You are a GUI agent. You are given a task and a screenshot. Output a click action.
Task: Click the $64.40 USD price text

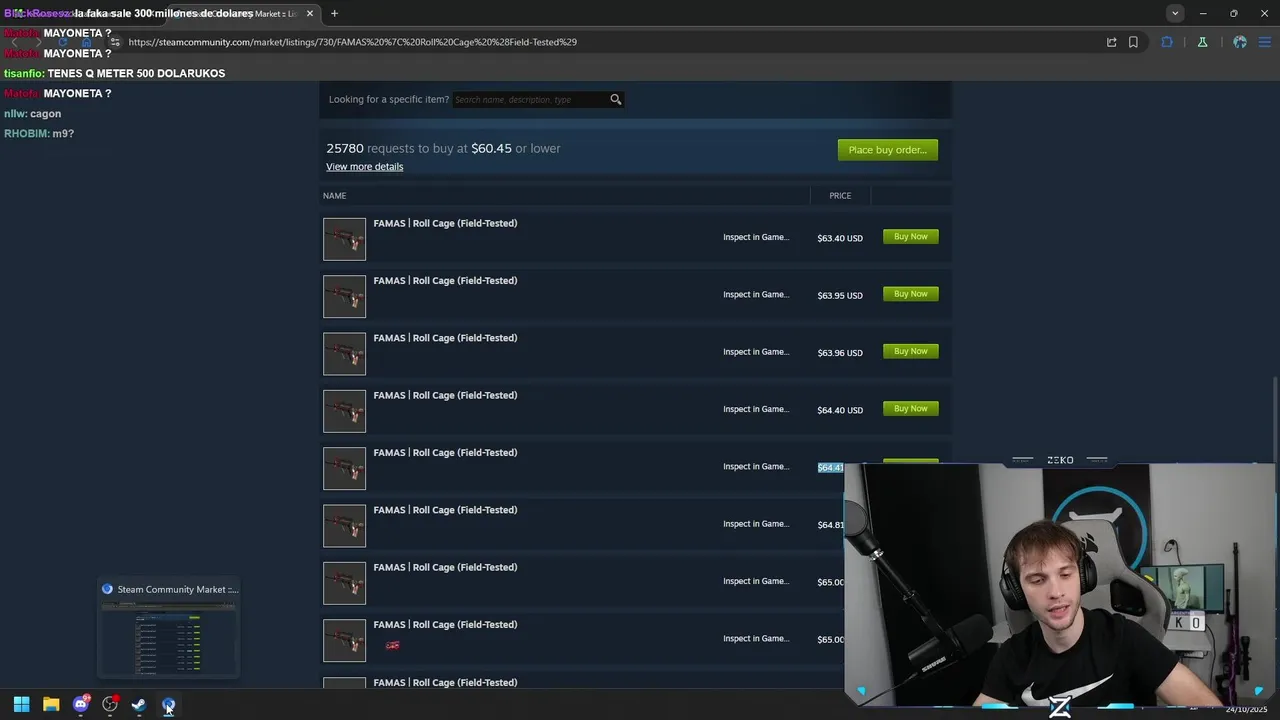[x=840, y=410]
